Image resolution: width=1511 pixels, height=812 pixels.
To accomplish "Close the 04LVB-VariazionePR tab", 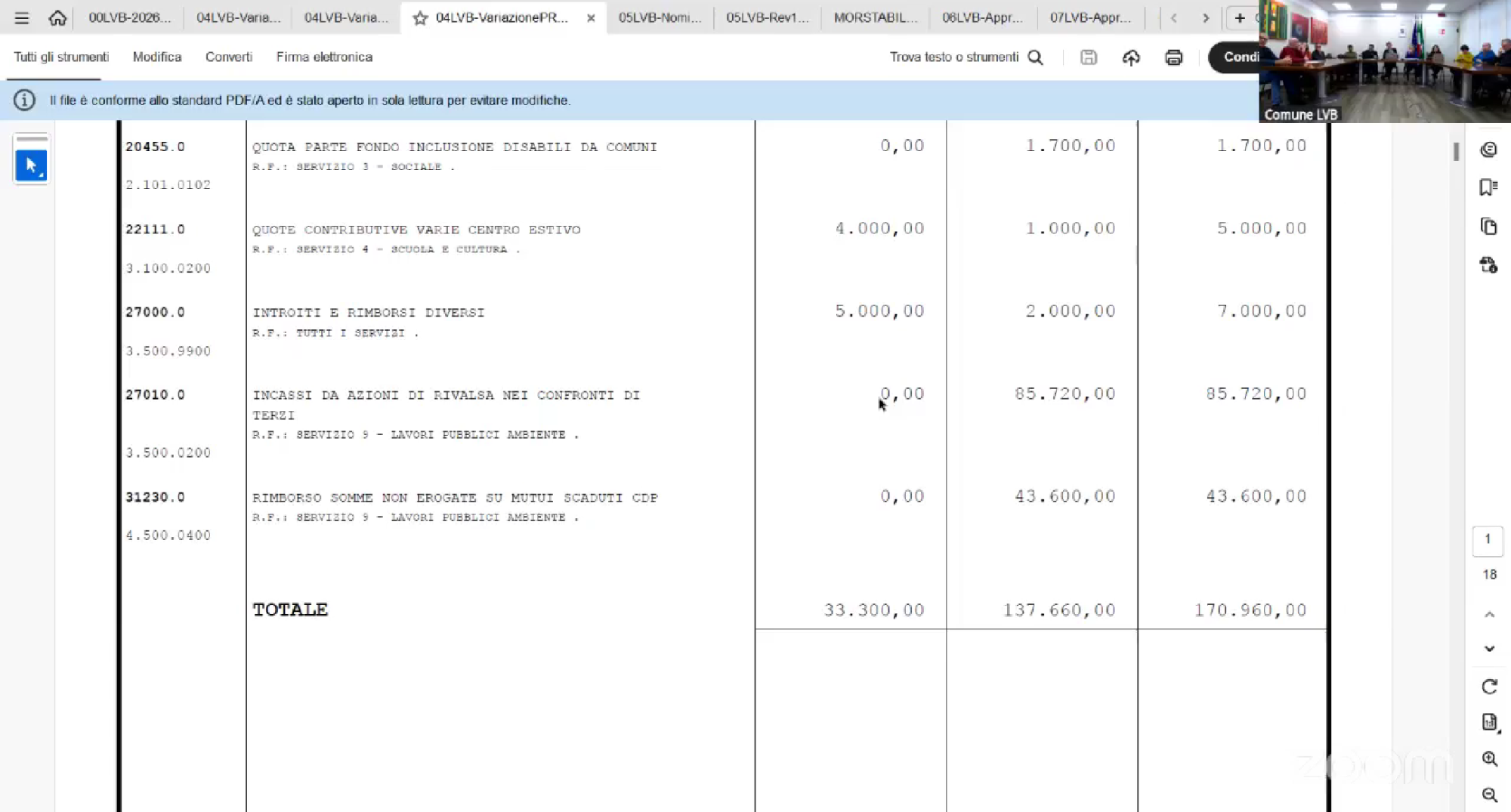I will click(591, 18).
